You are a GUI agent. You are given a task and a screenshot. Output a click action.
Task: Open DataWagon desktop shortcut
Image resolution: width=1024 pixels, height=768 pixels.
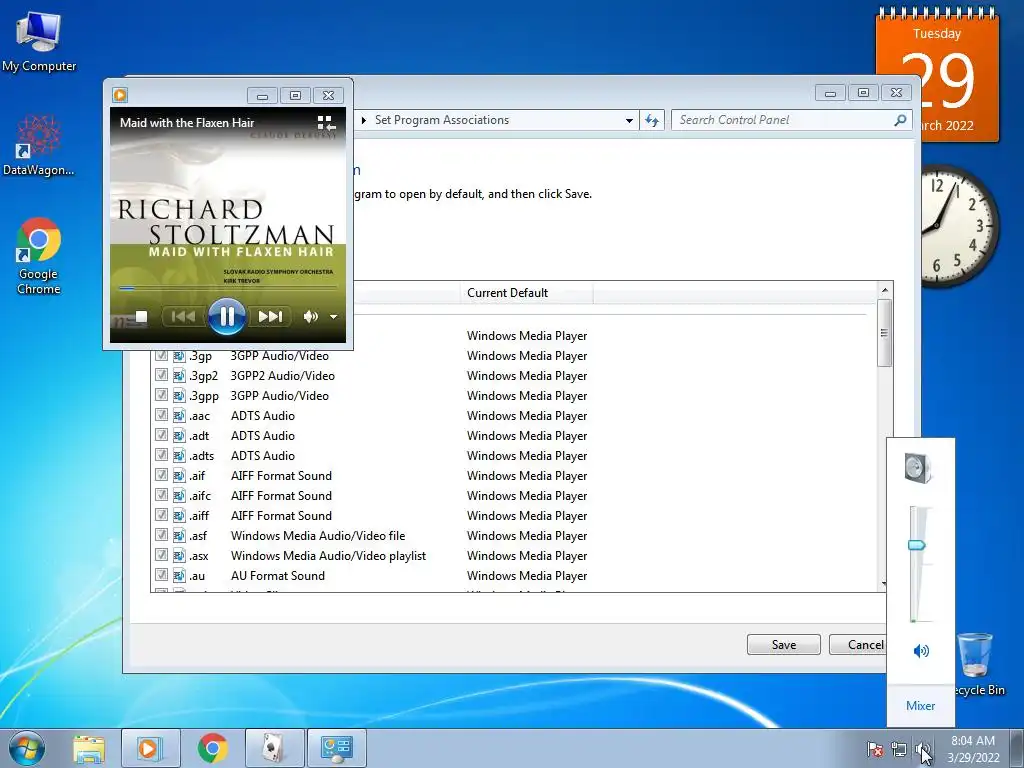coord(39,145)
